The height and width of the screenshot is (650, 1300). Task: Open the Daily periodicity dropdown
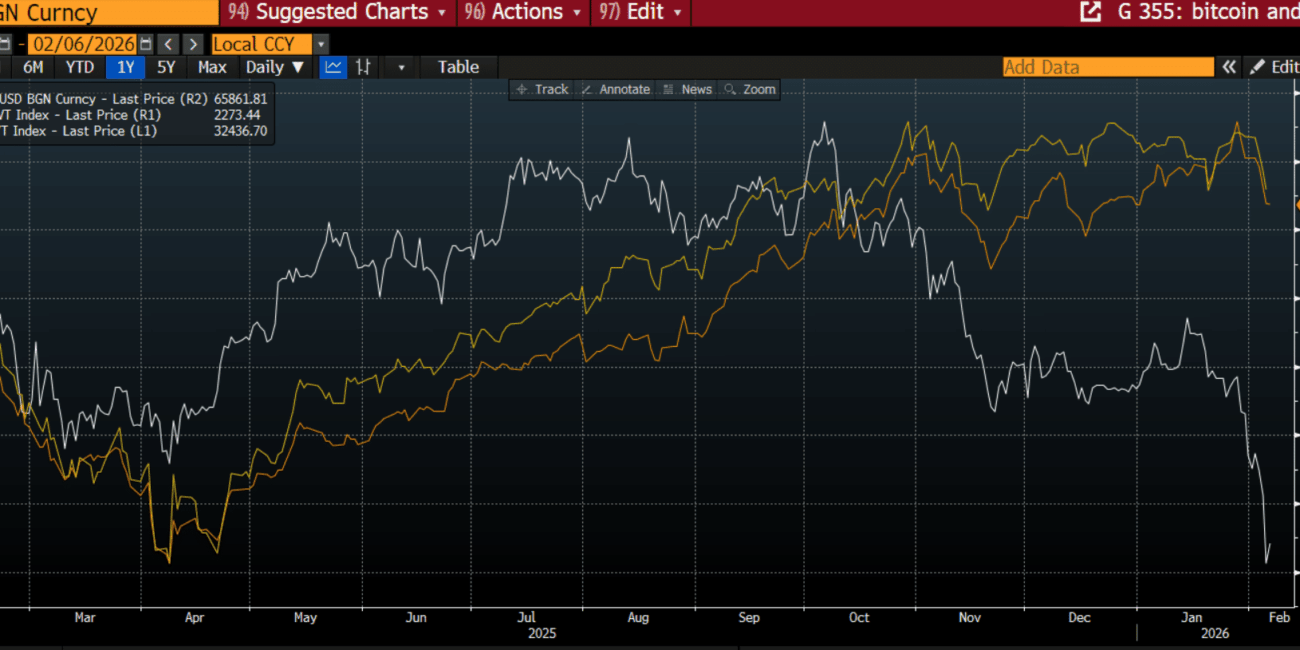point(275,67)
